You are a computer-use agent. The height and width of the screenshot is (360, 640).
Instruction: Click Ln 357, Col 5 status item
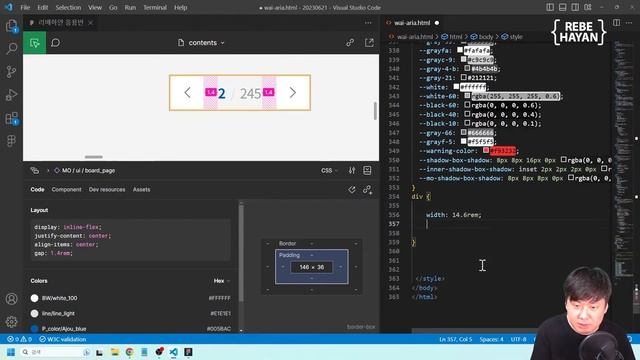[x=456, y=339]
